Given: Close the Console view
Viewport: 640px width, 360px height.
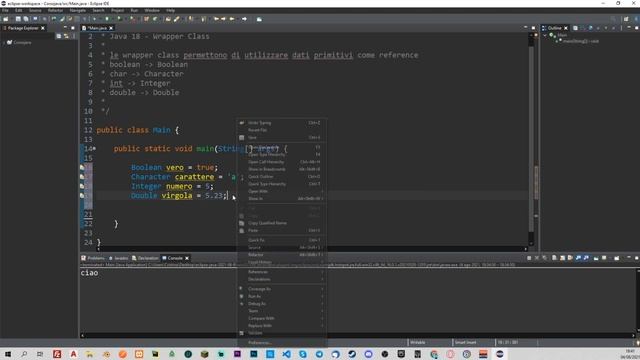Looking at the screenshot, I should click(187, 258).
